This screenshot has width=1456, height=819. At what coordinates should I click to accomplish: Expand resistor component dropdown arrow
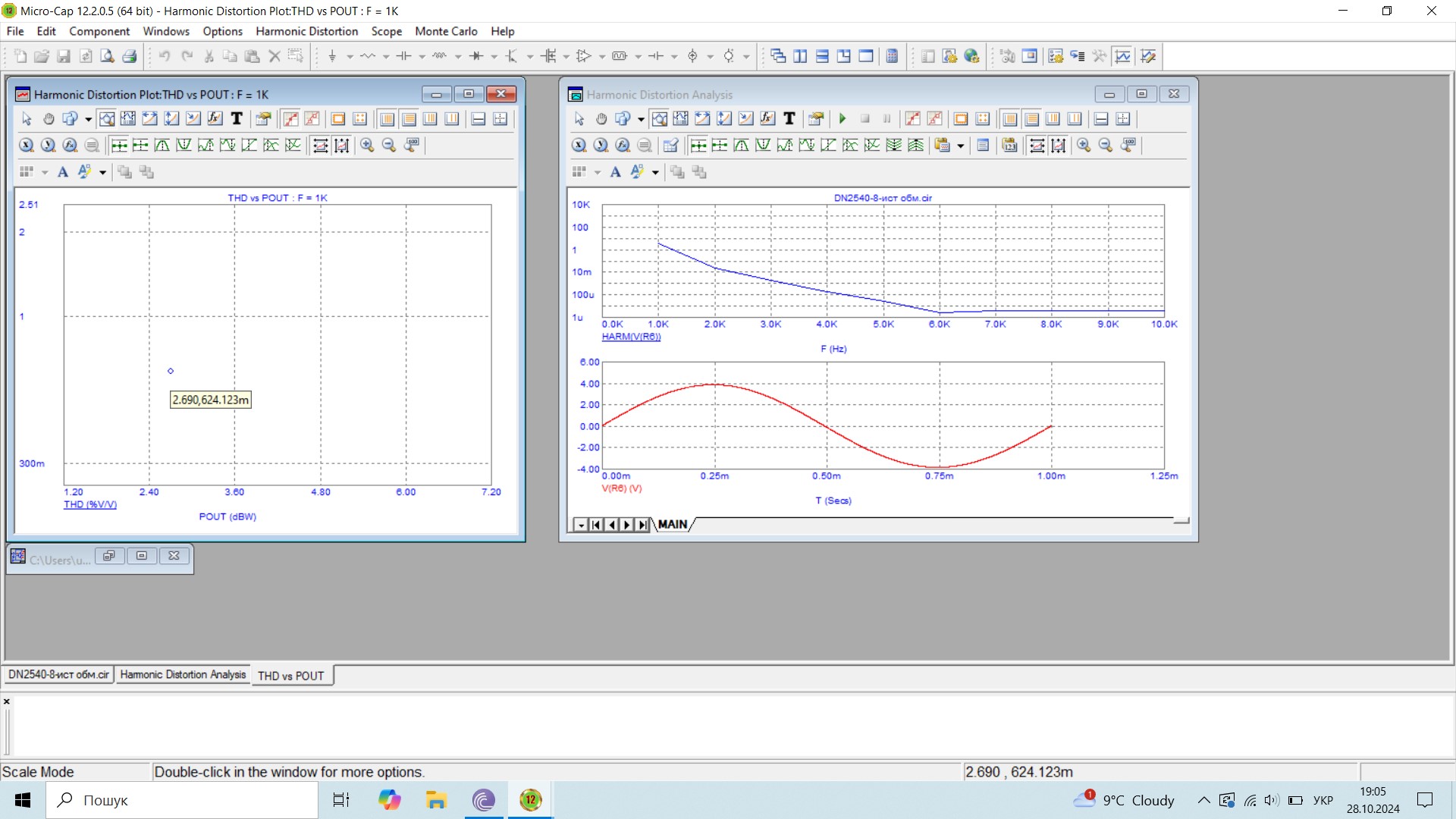[386, 57]
